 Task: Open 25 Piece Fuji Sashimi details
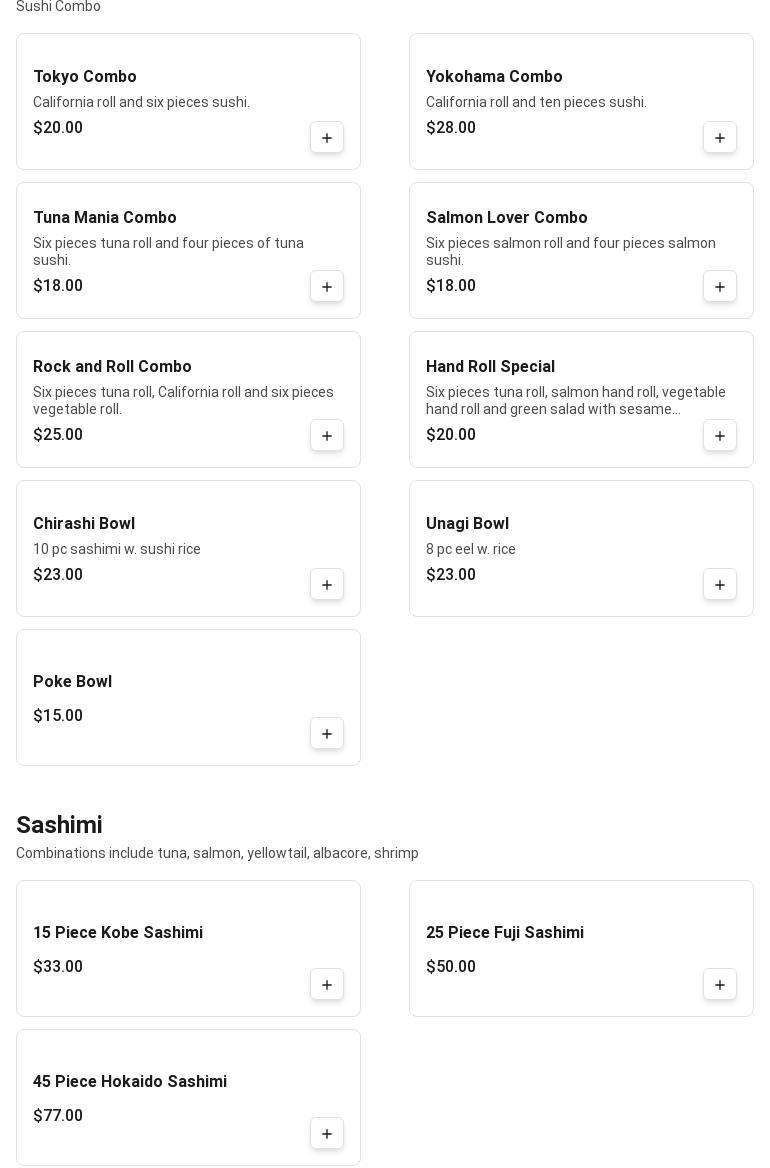pyautogui.click(x=505, y=933)
